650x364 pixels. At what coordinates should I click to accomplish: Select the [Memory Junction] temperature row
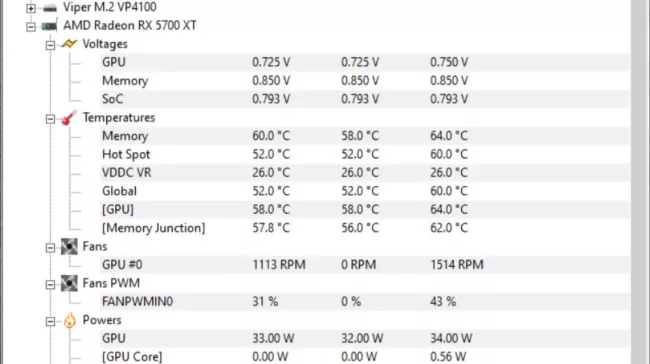click(x=365, y=228)
